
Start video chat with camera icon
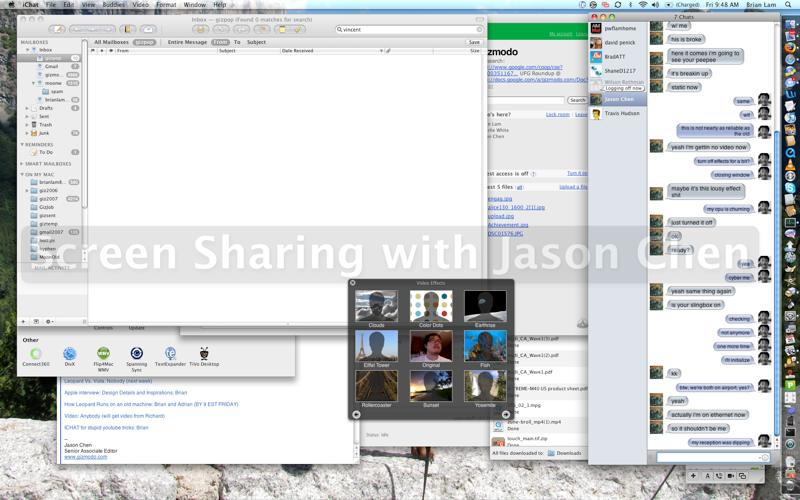pos(731,476)
